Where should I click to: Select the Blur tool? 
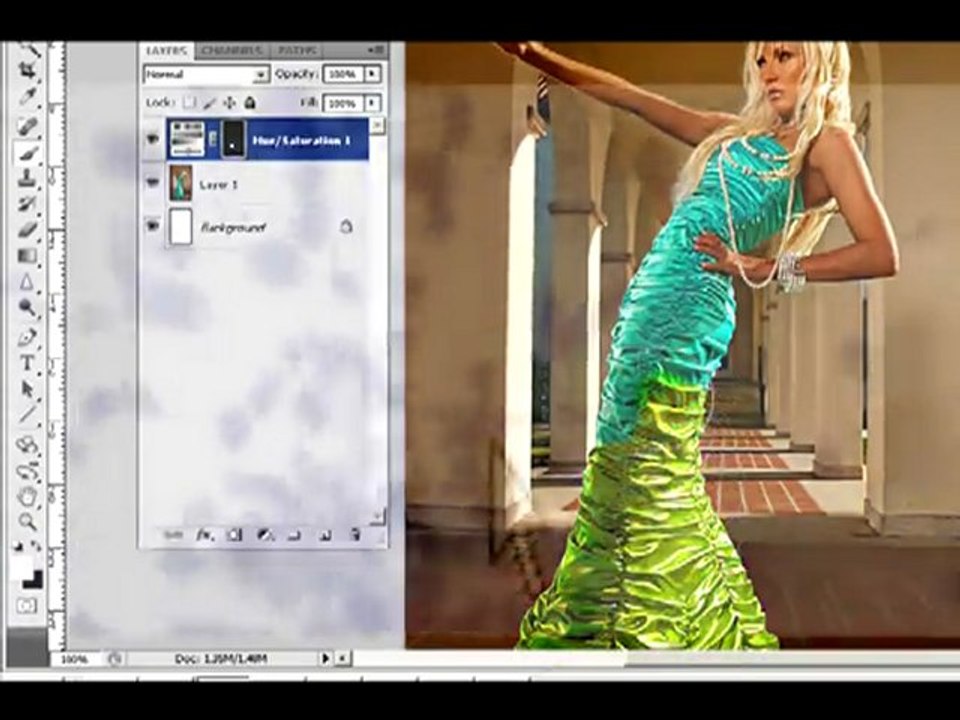[28, 282]
